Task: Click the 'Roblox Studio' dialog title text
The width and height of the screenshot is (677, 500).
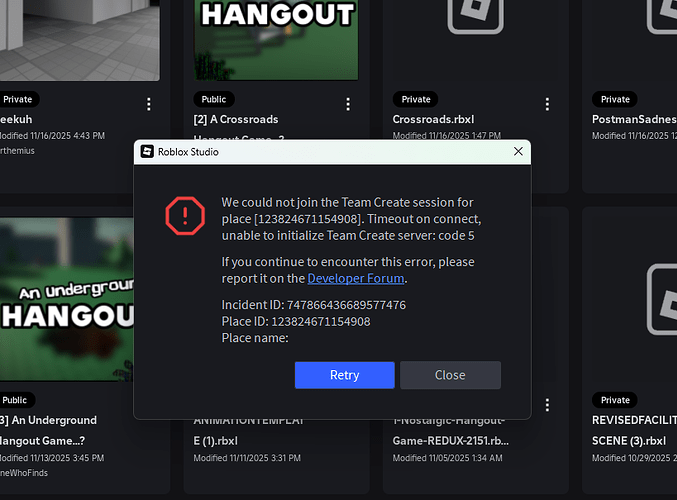Action: pyautogui.click(x=188, y=152)
